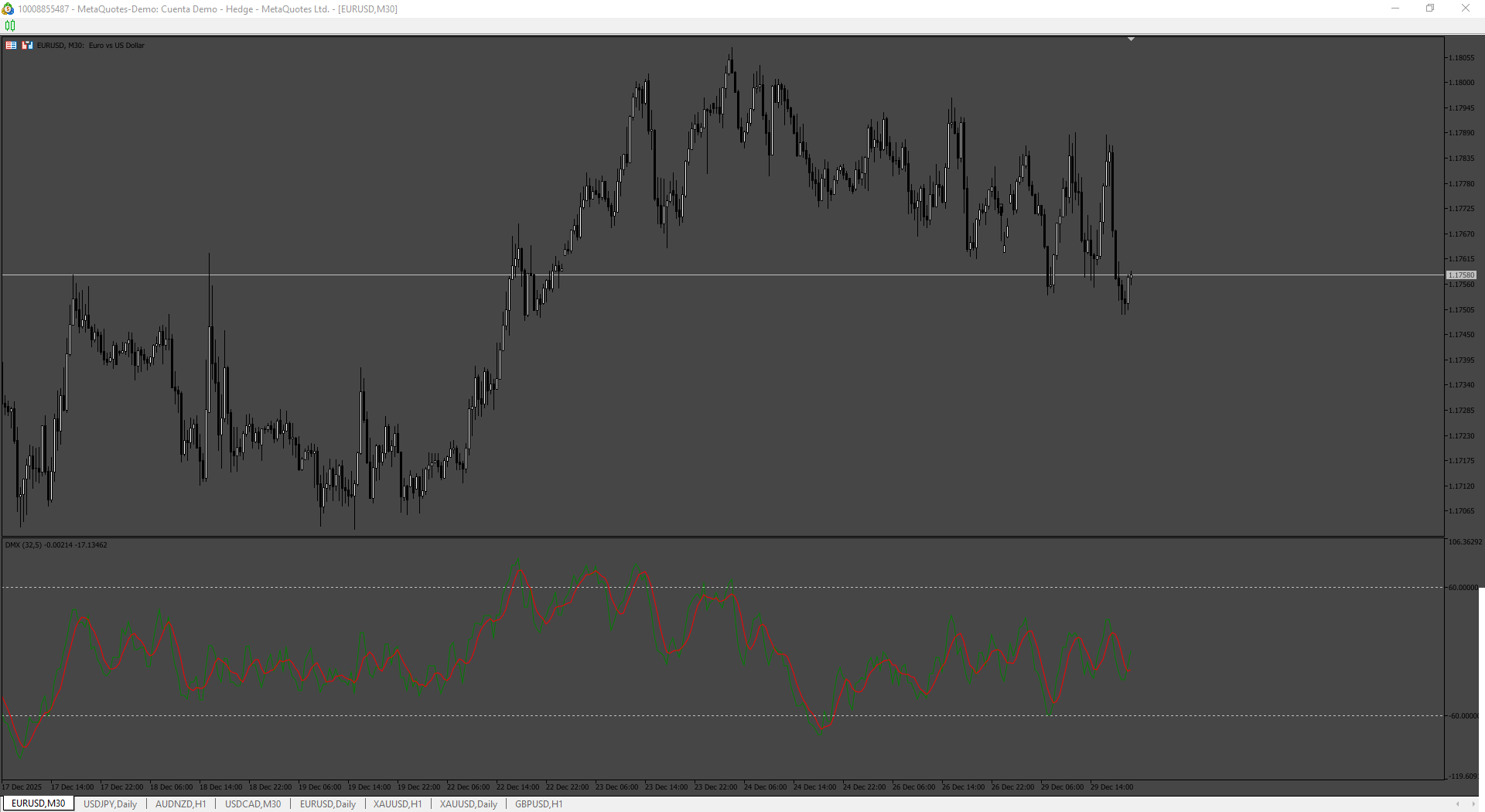Screen dimensions: 1485x812
Task: Open the AUDNZD,H1 chart tab
Action: (180, 803)
